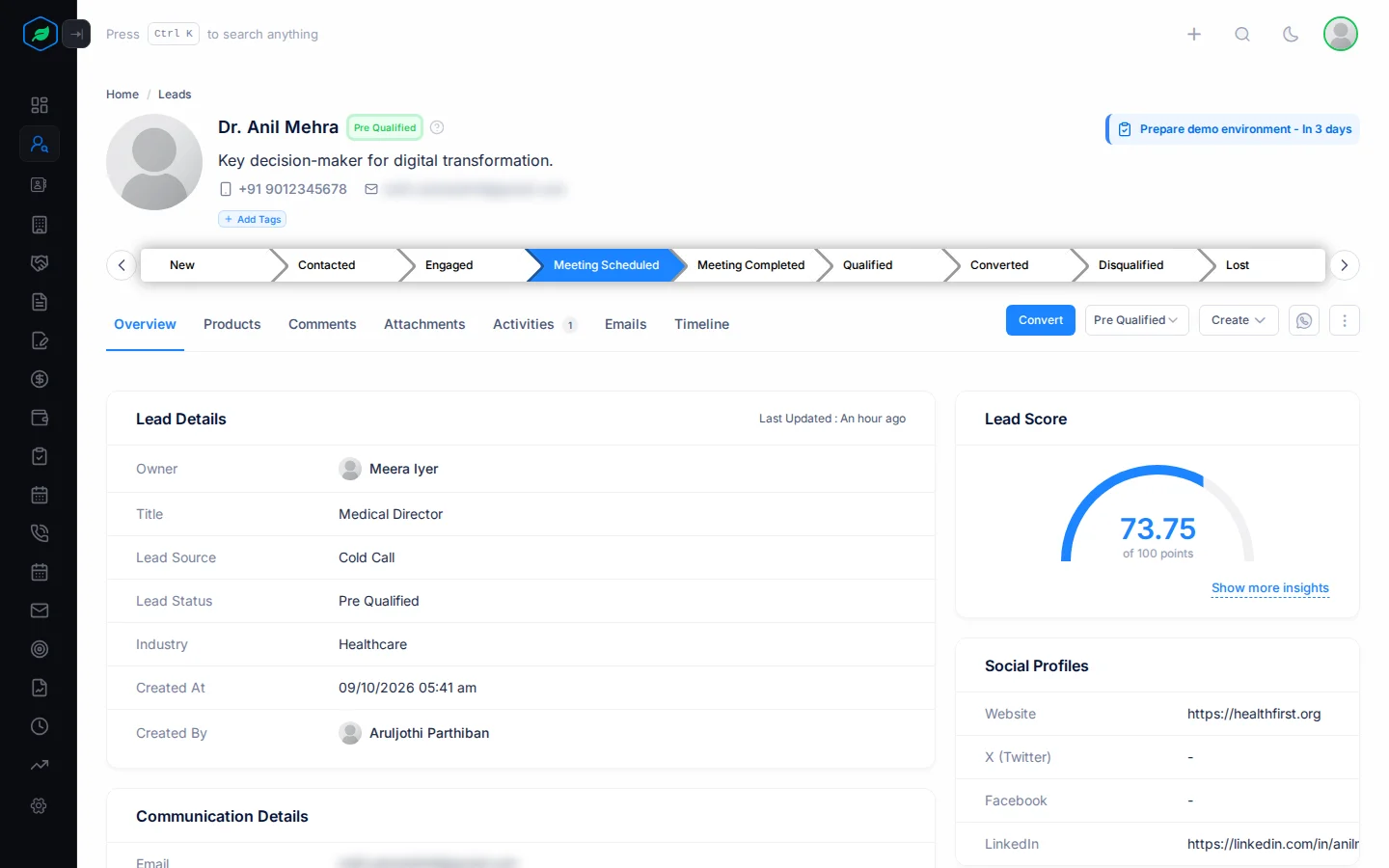This screenshot has width=1389, height=868.
Task: Click the blue Convert button
Action: point(1041,320)
